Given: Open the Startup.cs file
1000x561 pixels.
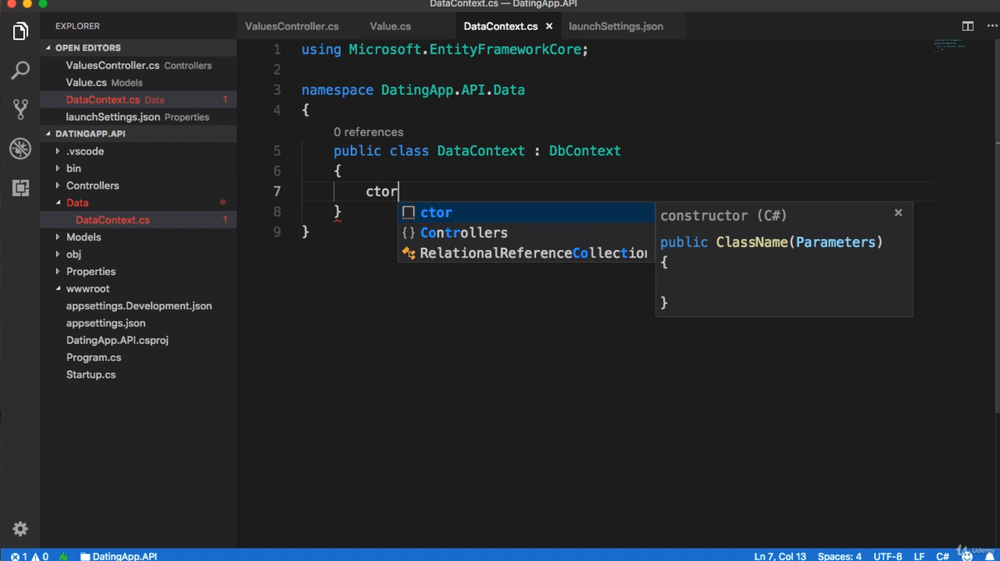Looking at the screenshot, I should click(138, 375).
